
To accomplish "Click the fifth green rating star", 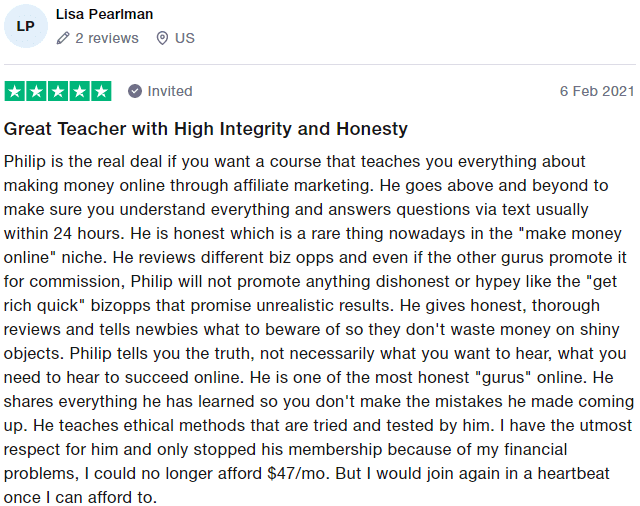I will (x=101, y=91).
